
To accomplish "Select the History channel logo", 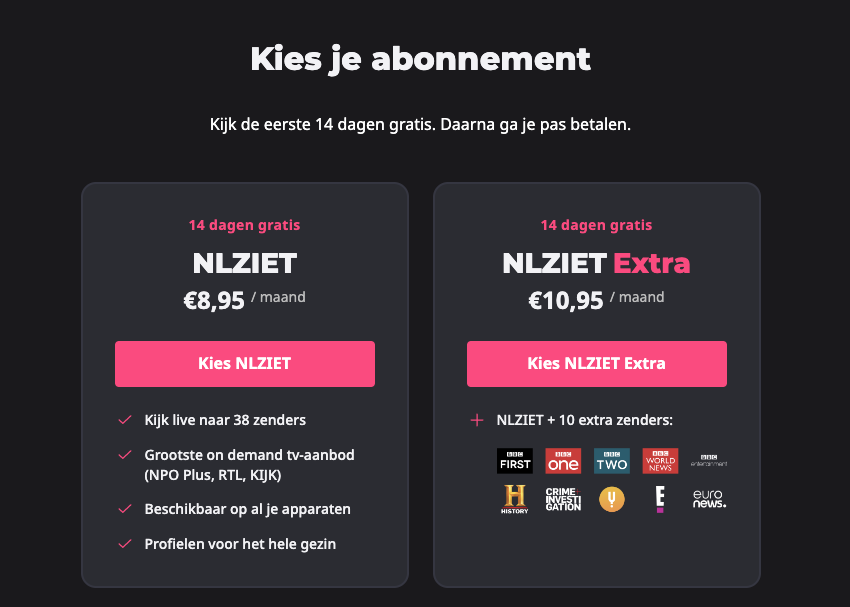I will (514, 499).
